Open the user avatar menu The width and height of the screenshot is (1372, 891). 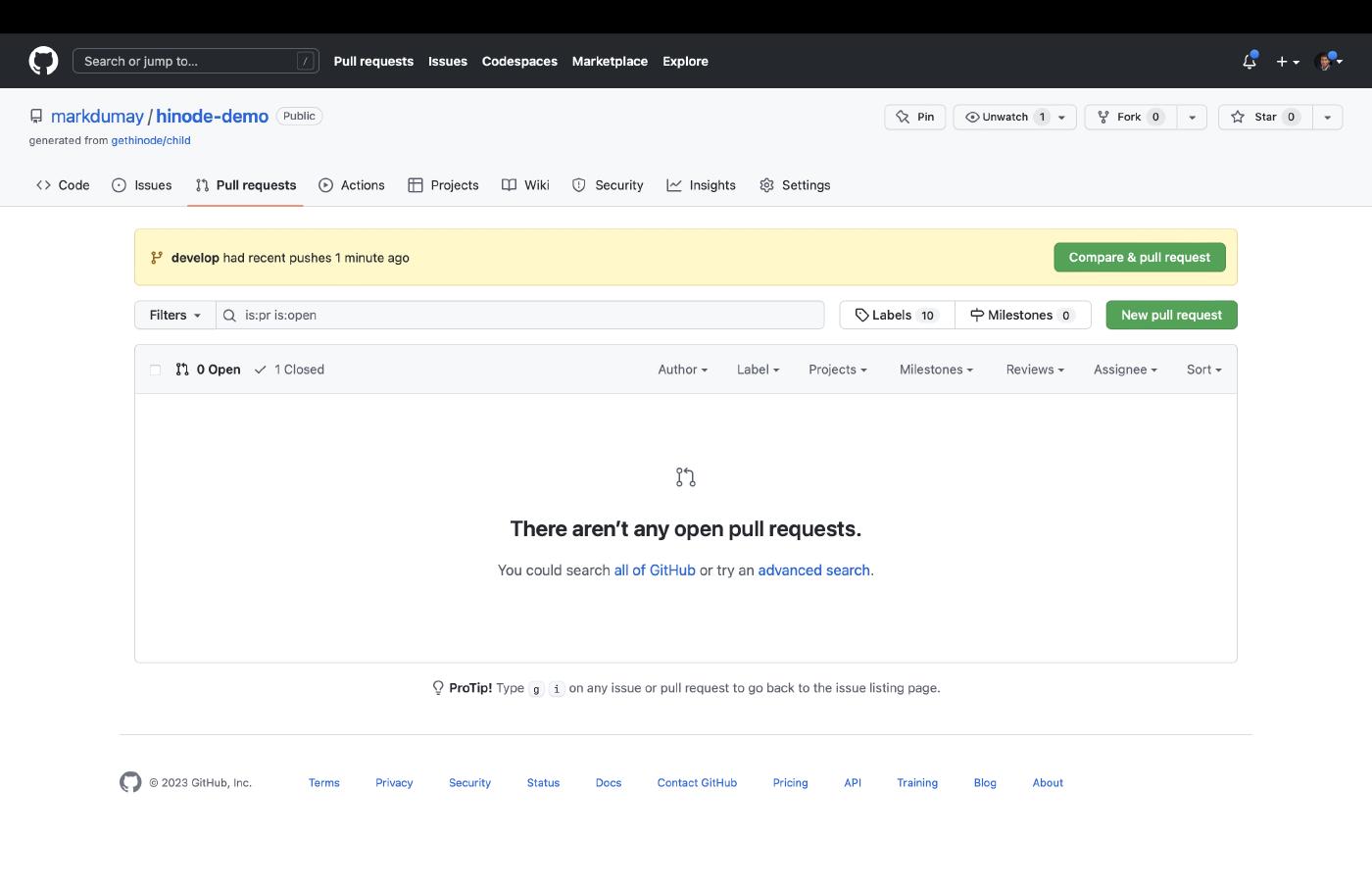click(1329, 61)
